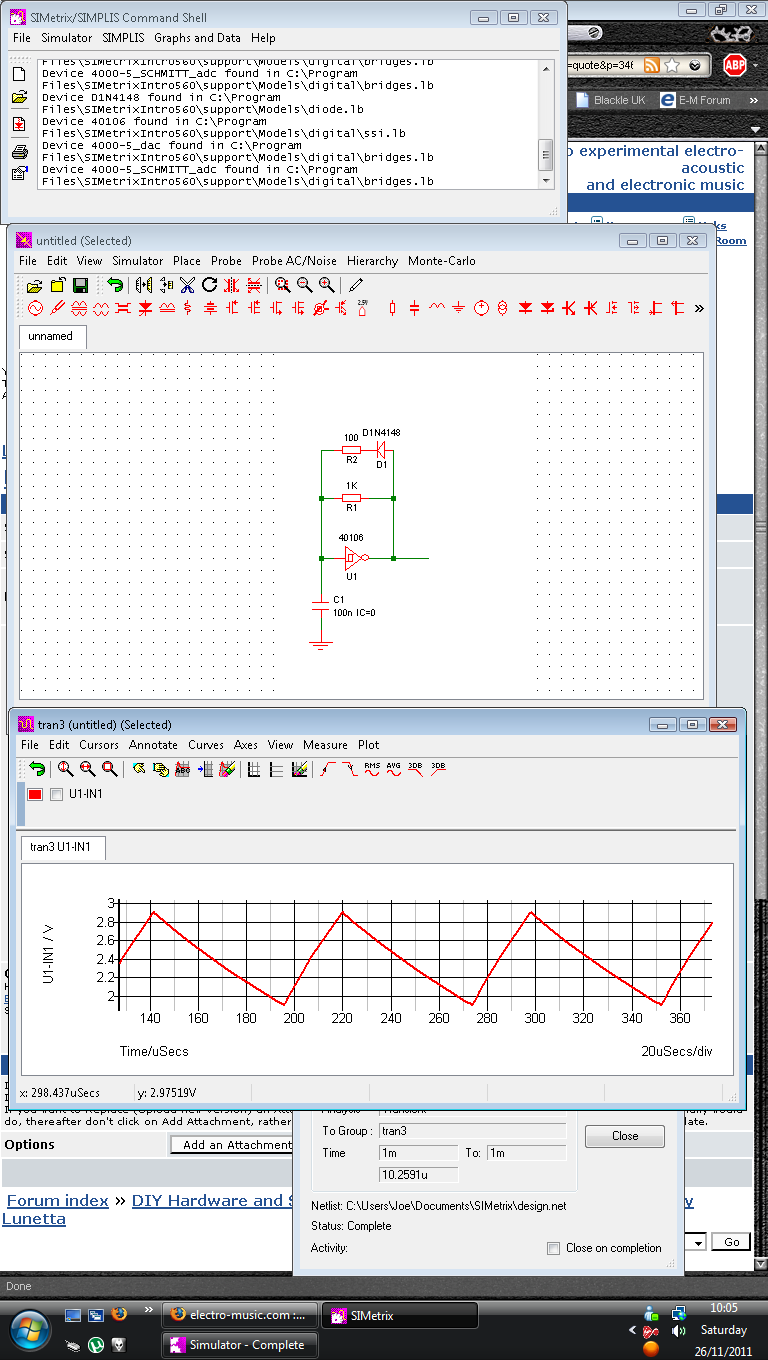This screenshot has height=1360, width=768.
Task: Click the pencil icon in schematic toolbar
Action: click(x=356, y=285)
